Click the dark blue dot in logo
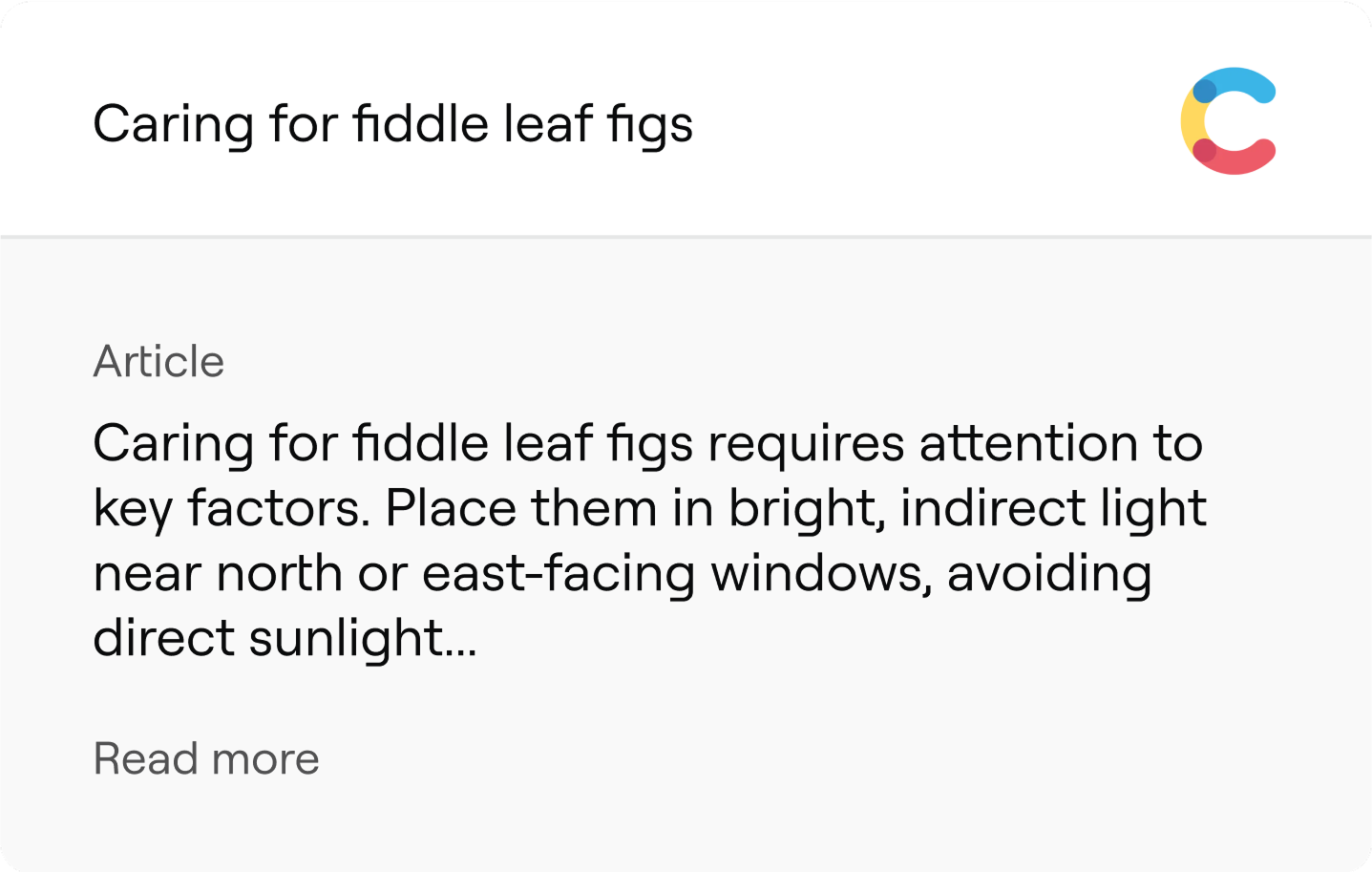The image size is (1372, 872). click(1205, 92)
